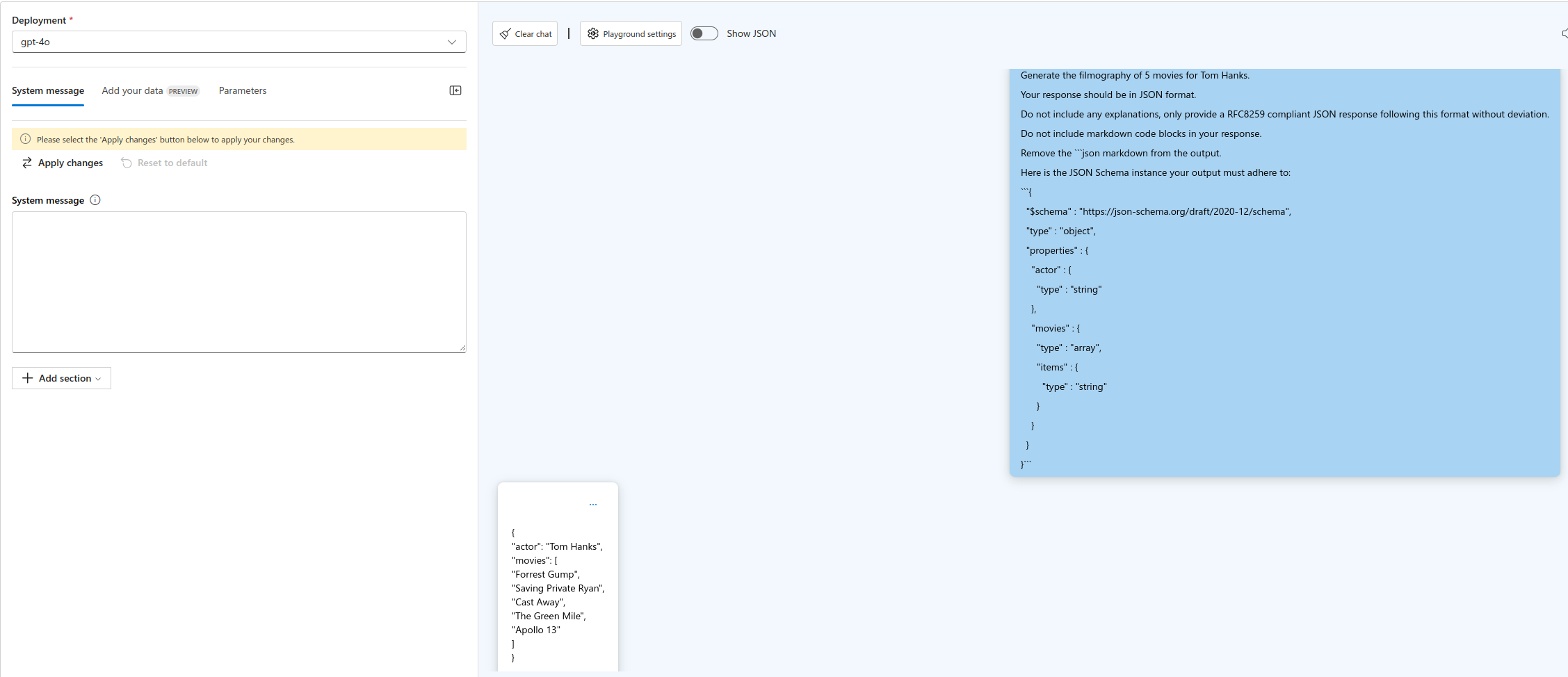Collapse the setup panel icon
The height and width of the screenshot is (677, 1568).
click(455, 90)
